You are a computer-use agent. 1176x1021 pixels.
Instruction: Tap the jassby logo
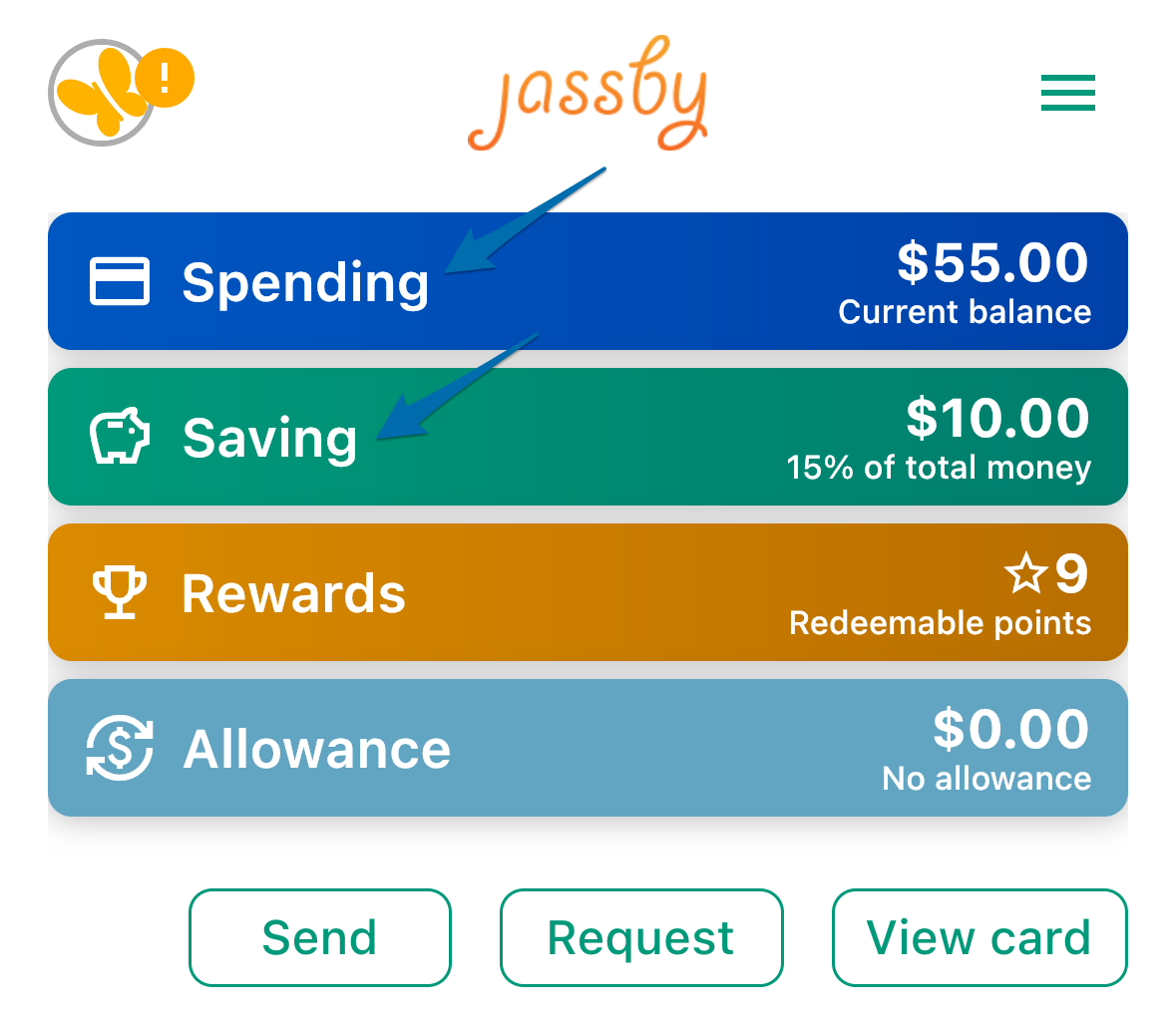coord(588,93)
